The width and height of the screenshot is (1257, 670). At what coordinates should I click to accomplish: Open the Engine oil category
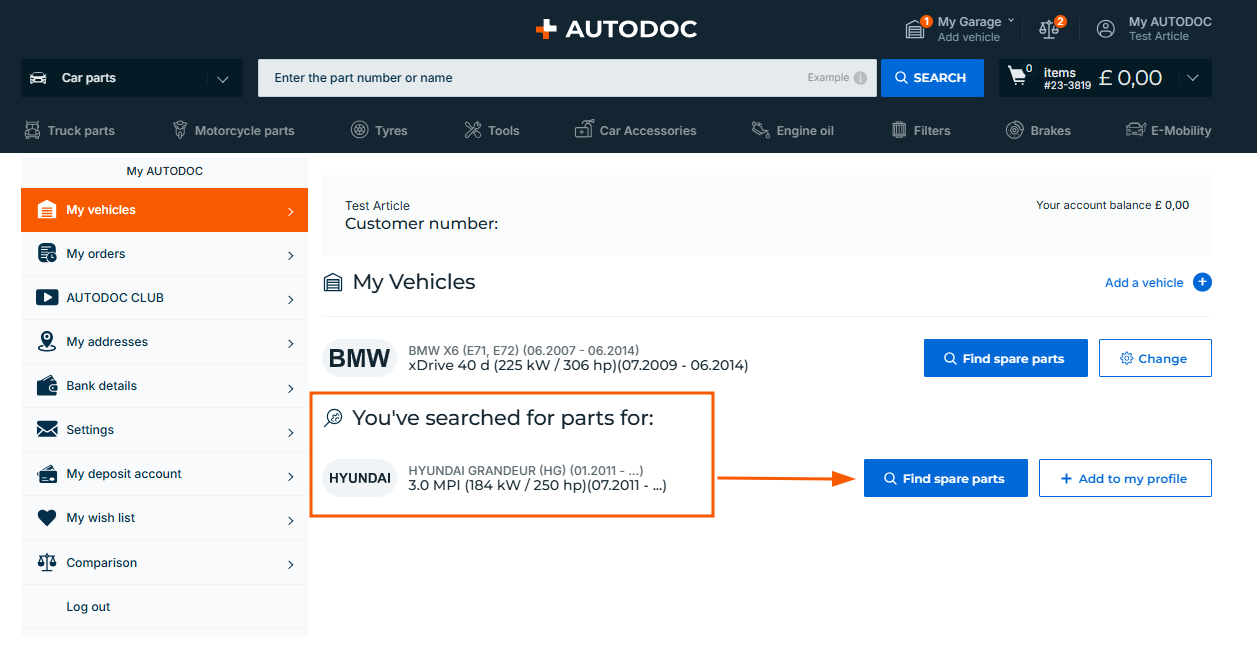pos(792,130)
